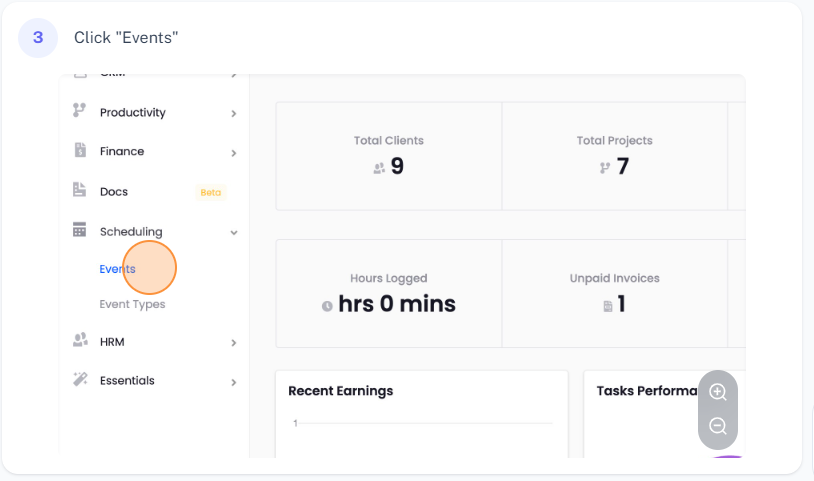Open the Total Projects card
The width and height of the screenshot is (814, 481).
(614, 155)
